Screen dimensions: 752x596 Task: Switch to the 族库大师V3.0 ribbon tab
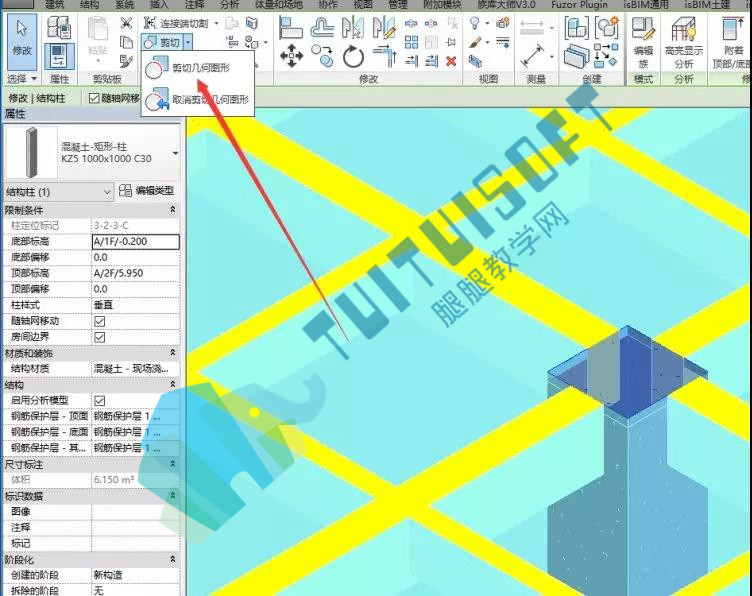click(x=506, y=5)
